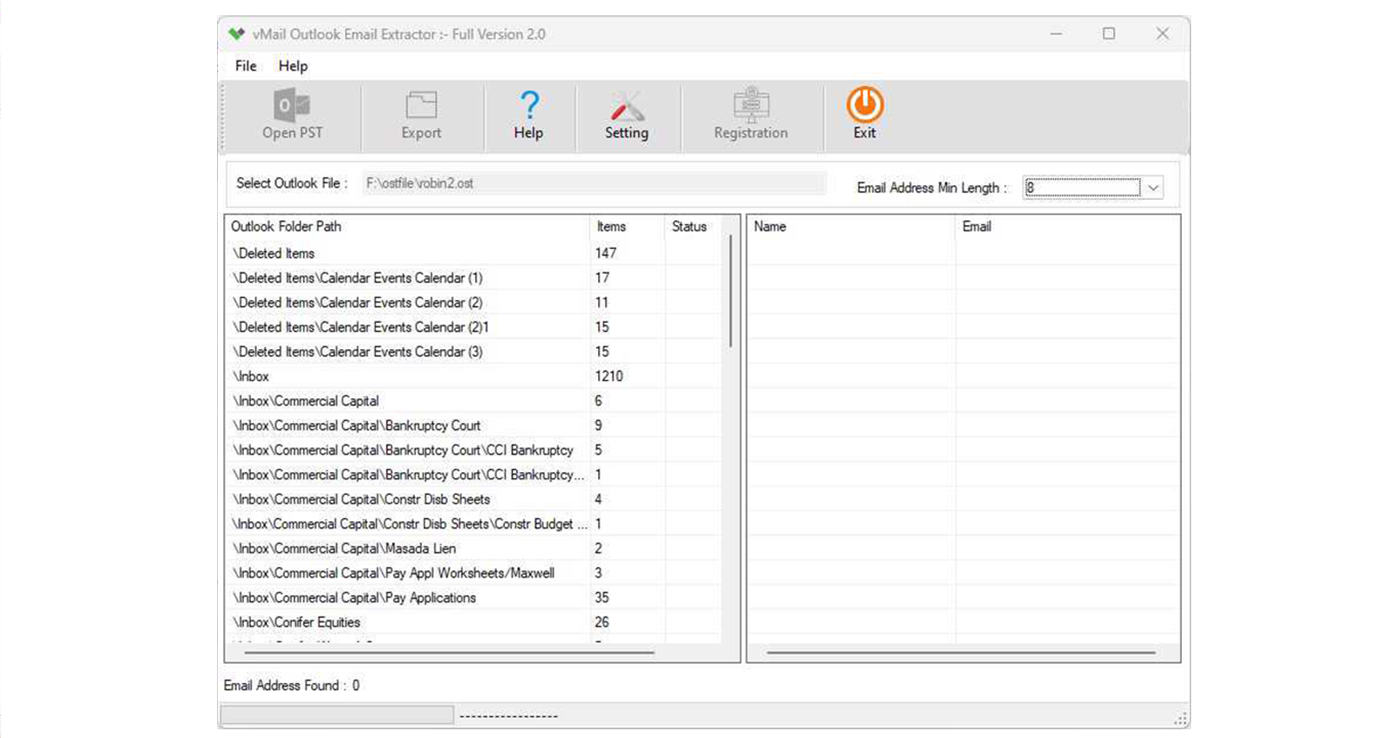This screenshot has height=738, width=1399.
Task: Click the Email Address Found counter
Action: click(292, 686)
